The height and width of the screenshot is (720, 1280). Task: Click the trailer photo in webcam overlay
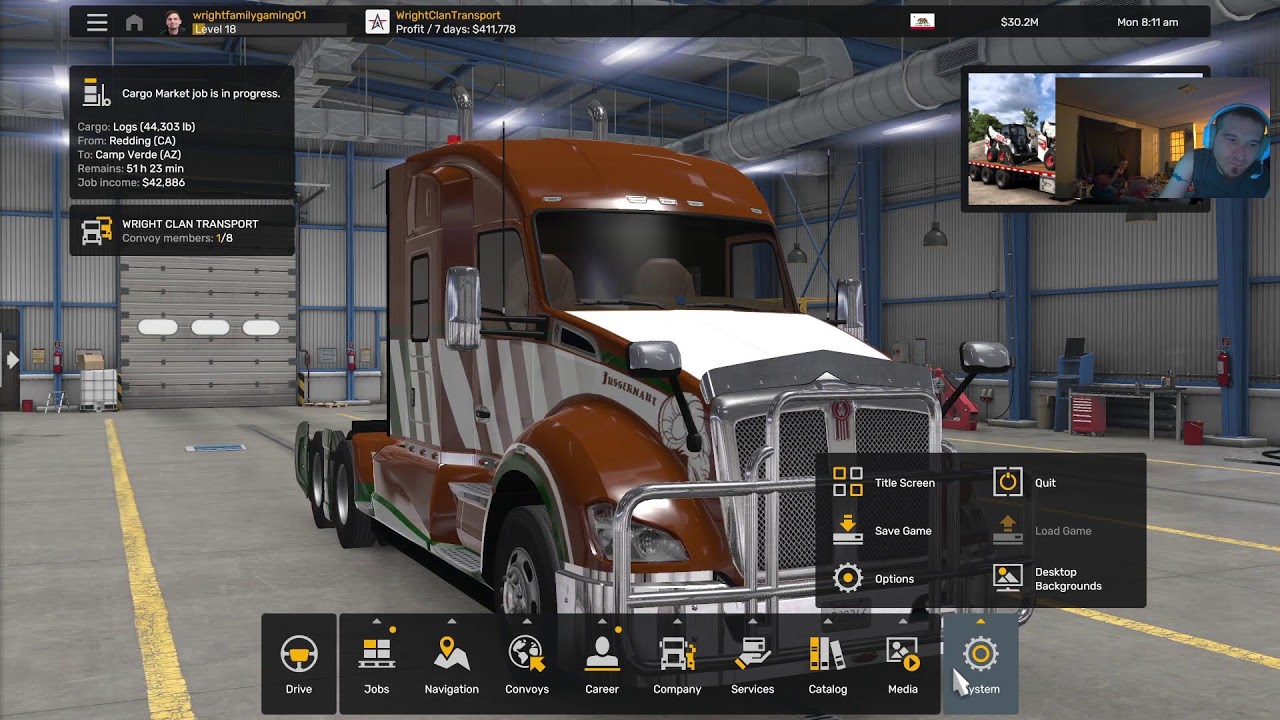click(1012, 139)
